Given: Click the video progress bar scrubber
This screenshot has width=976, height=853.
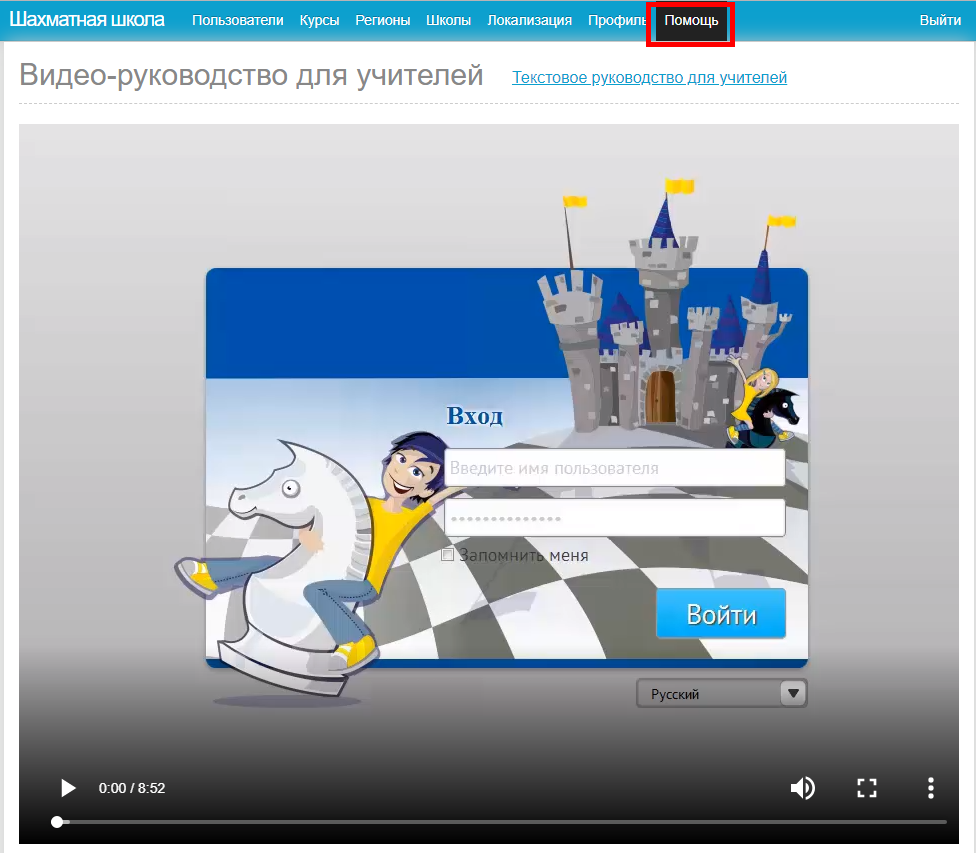Looking at the screenshot, I should coord(57,822).
